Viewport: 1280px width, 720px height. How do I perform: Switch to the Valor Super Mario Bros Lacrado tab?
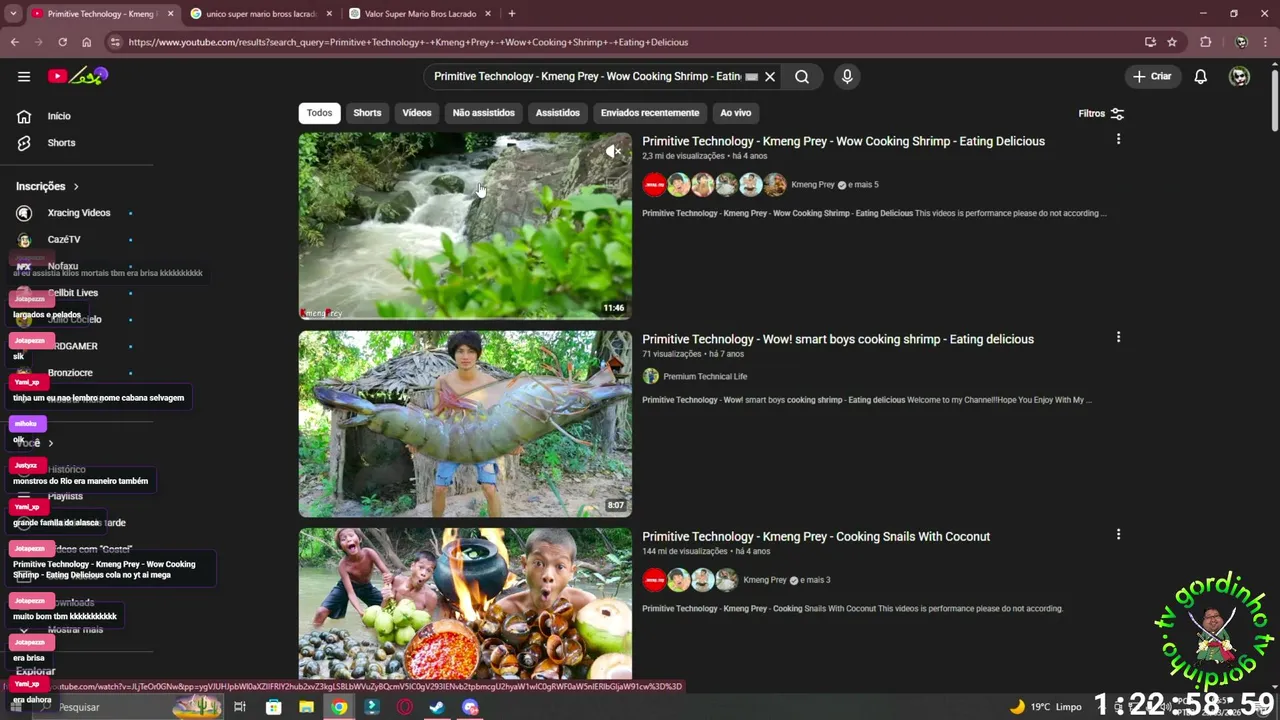(420, 14)
